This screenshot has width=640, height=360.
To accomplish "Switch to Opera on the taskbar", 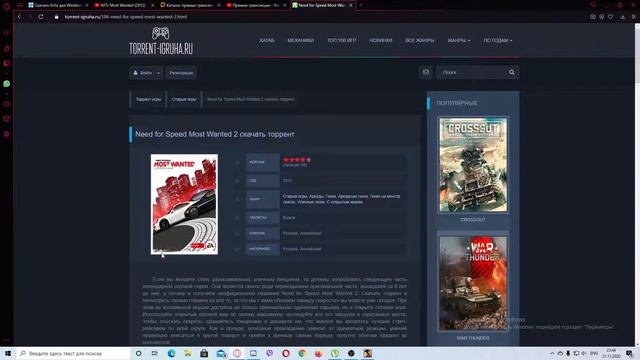I will coord(286,353).
